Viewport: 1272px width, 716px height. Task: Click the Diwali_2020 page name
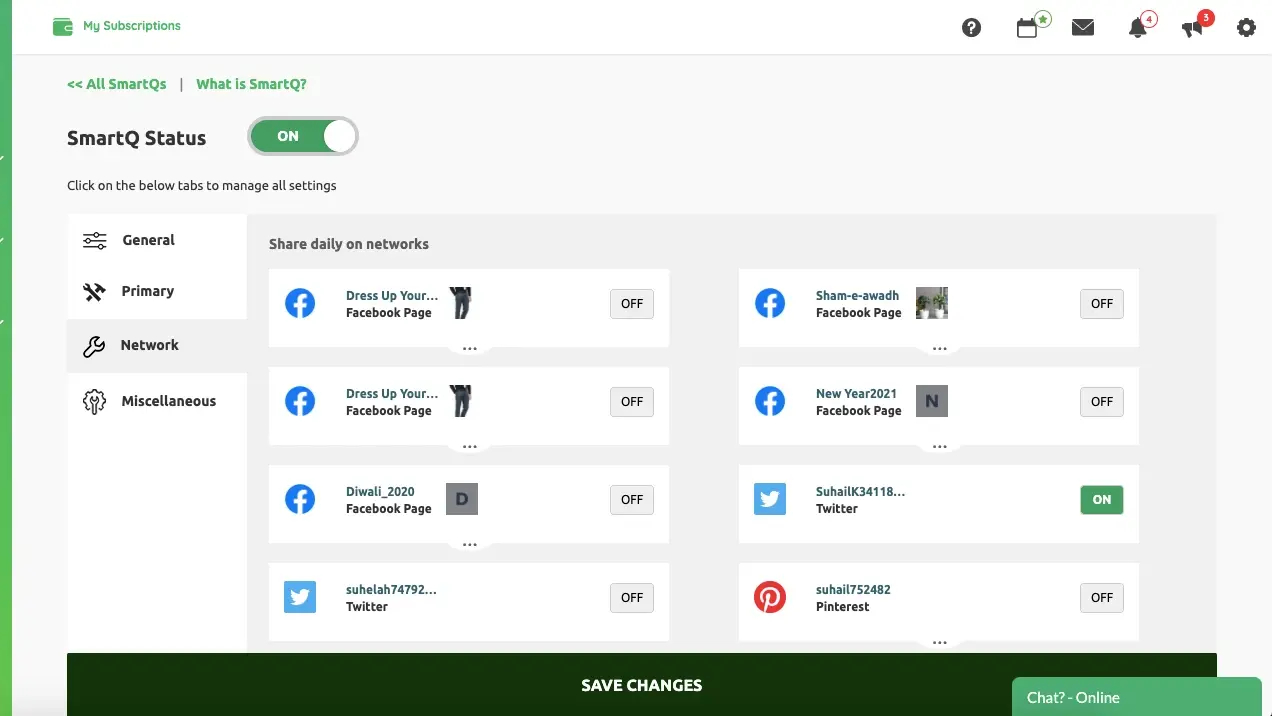click(x=380, y=492)
